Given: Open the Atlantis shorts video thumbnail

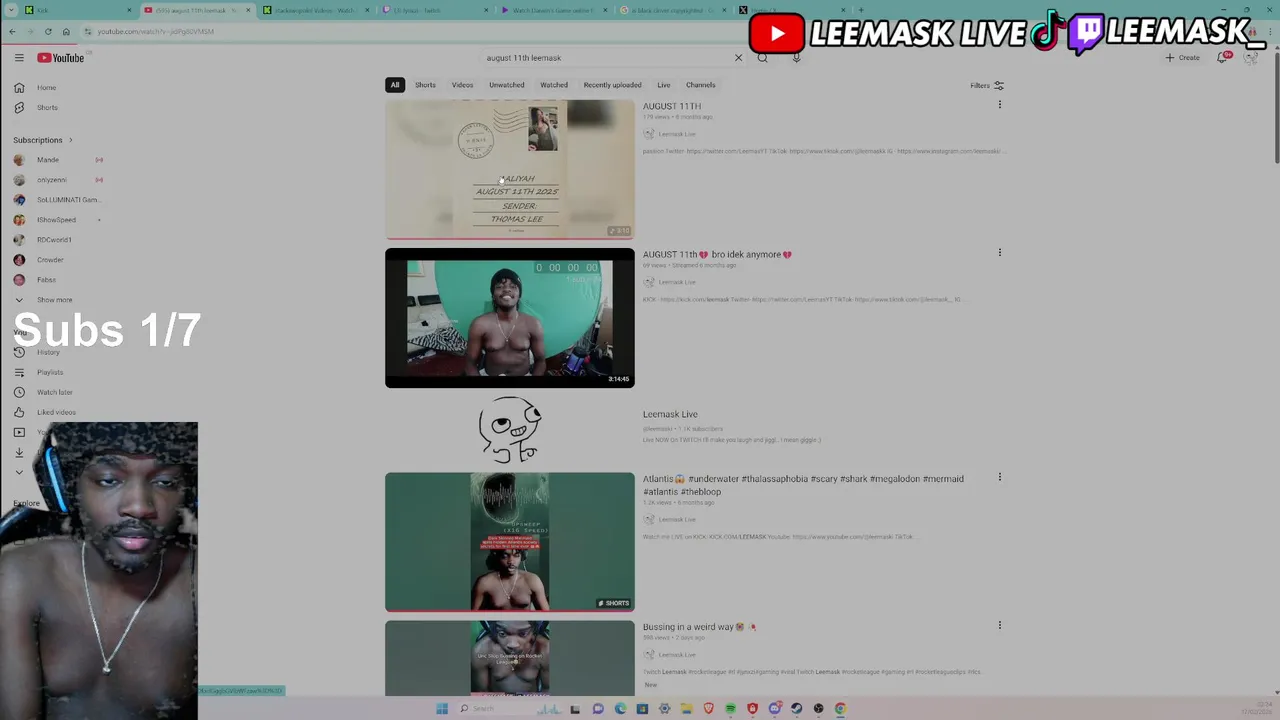Looking at the screenshot, I should (x=510, y=542).
